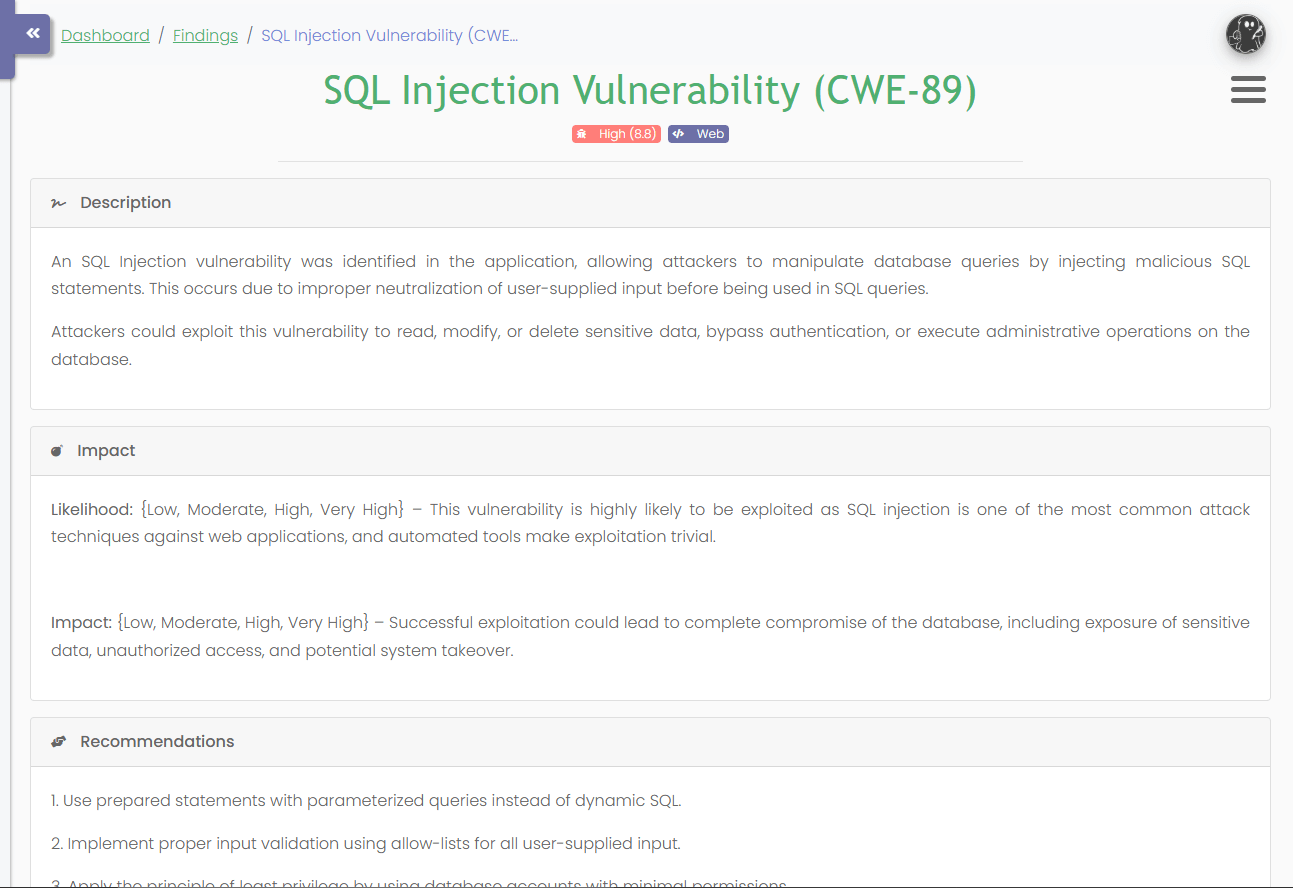The width and height of the screenshot is (1293, 888).
Task: Open the hamburger menu icon
Action: (x=1248, y=90)
